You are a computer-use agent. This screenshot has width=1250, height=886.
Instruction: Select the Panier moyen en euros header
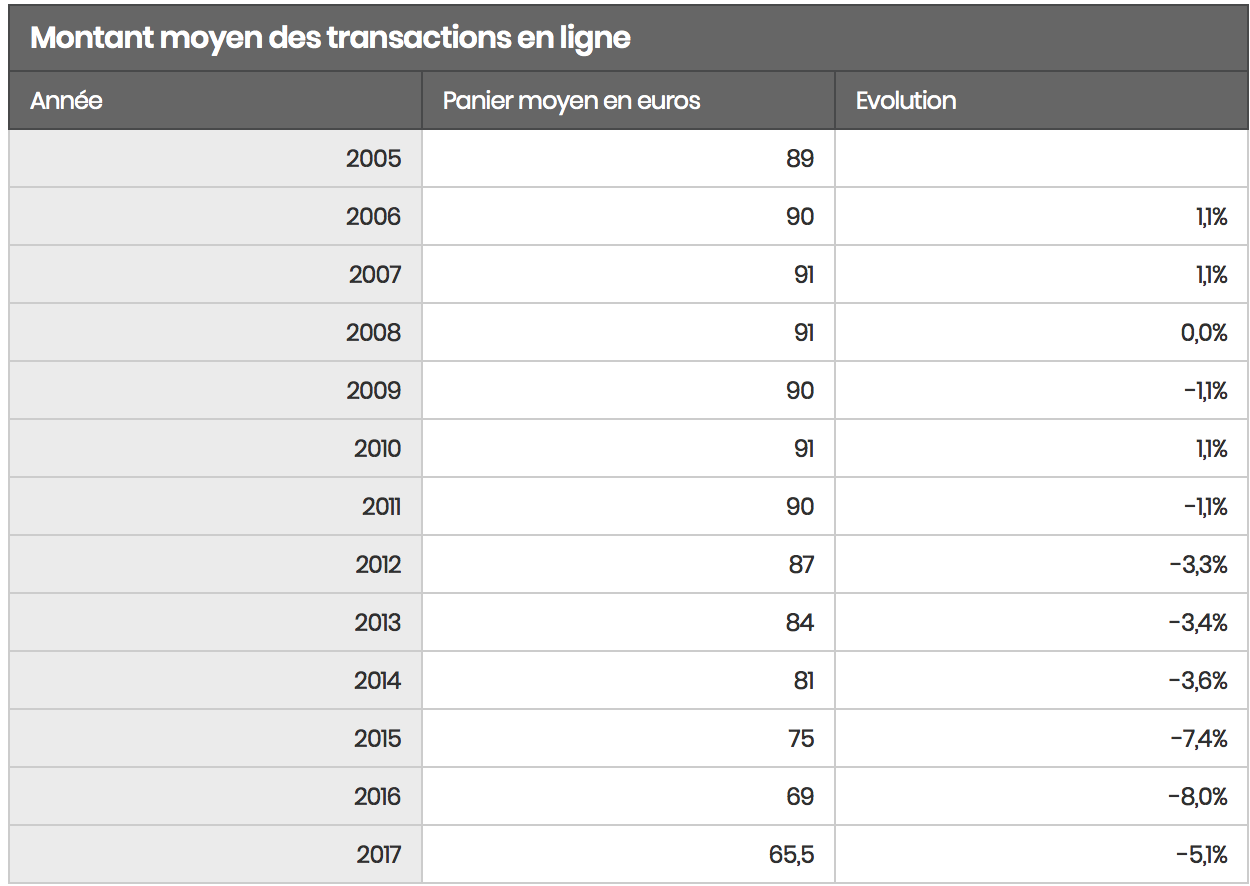coord(628,100)
